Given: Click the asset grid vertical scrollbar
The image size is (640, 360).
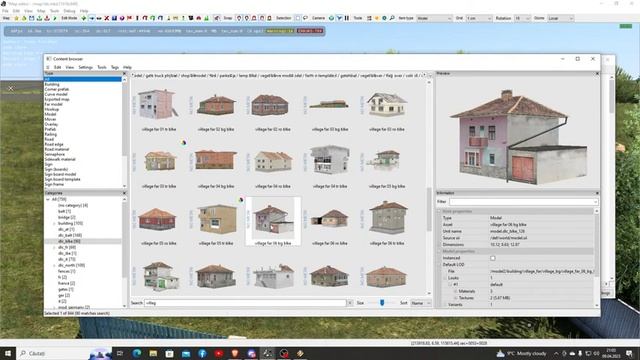Looking at the screenshot, I should pos(429,209).
